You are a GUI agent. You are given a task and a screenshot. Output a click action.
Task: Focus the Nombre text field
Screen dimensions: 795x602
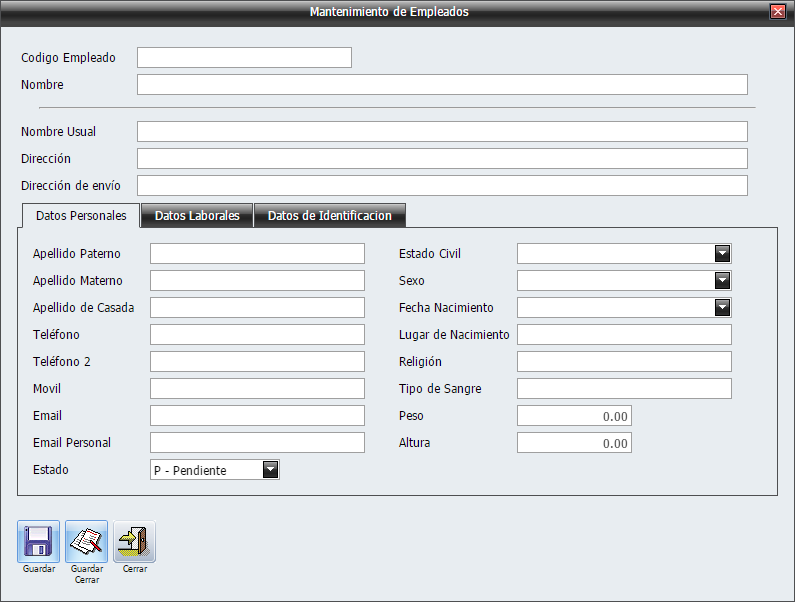[442, 85]
